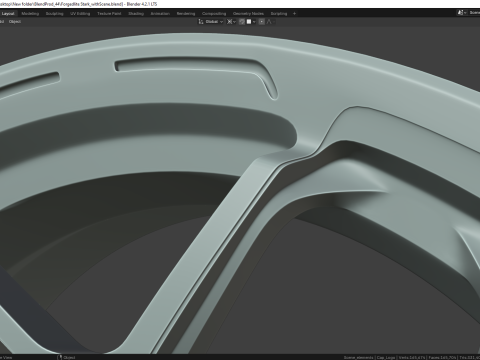Screen dimensions: 480x360
Task: Toggle proportional editing button
Action: 262,22
